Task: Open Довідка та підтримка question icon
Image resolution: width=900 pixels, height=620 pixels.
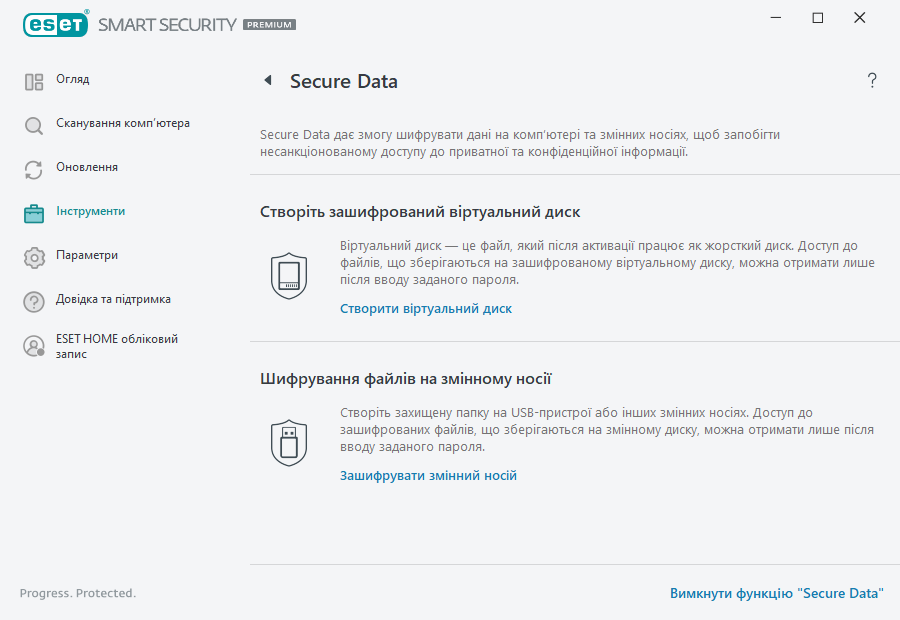Action: tap(33, 299)
